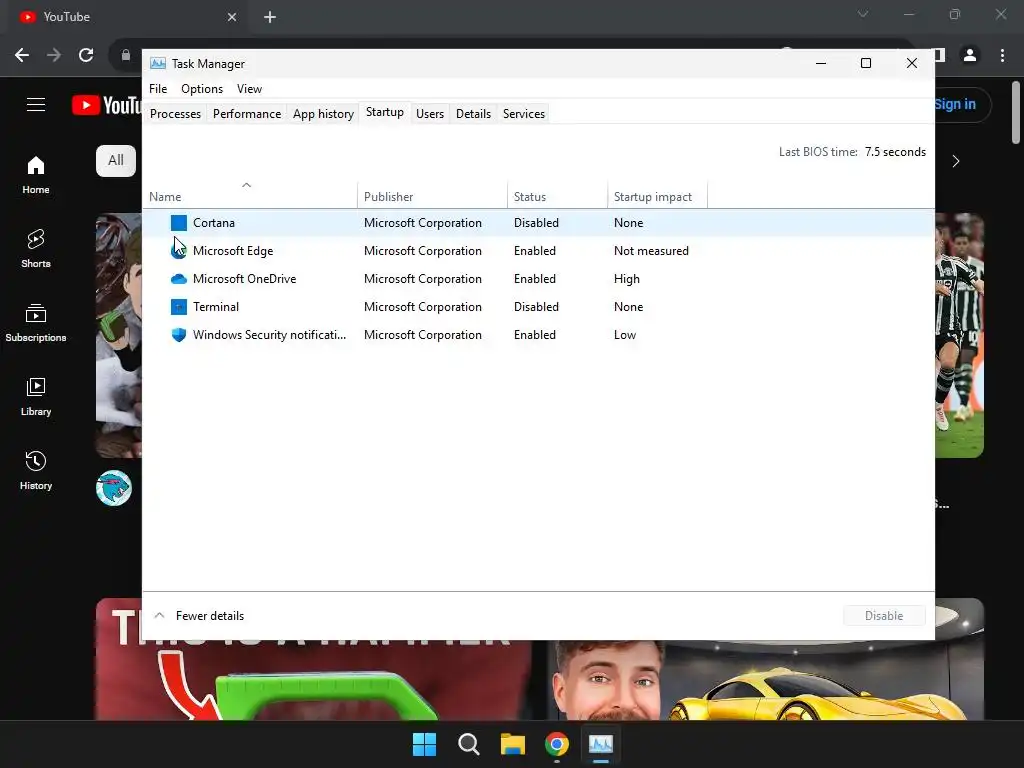The image size is (1024, 768).
Task: Go back in Chrome browser
Action: pos(22,56)
